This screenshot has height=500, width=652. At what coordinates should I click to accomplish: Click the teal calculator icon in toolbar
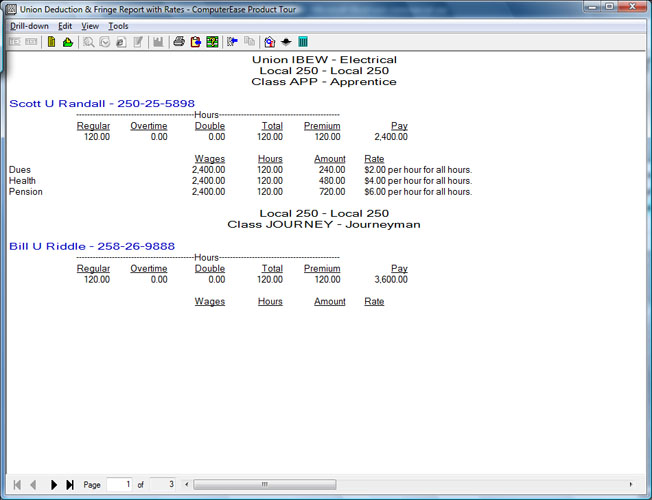303,42
